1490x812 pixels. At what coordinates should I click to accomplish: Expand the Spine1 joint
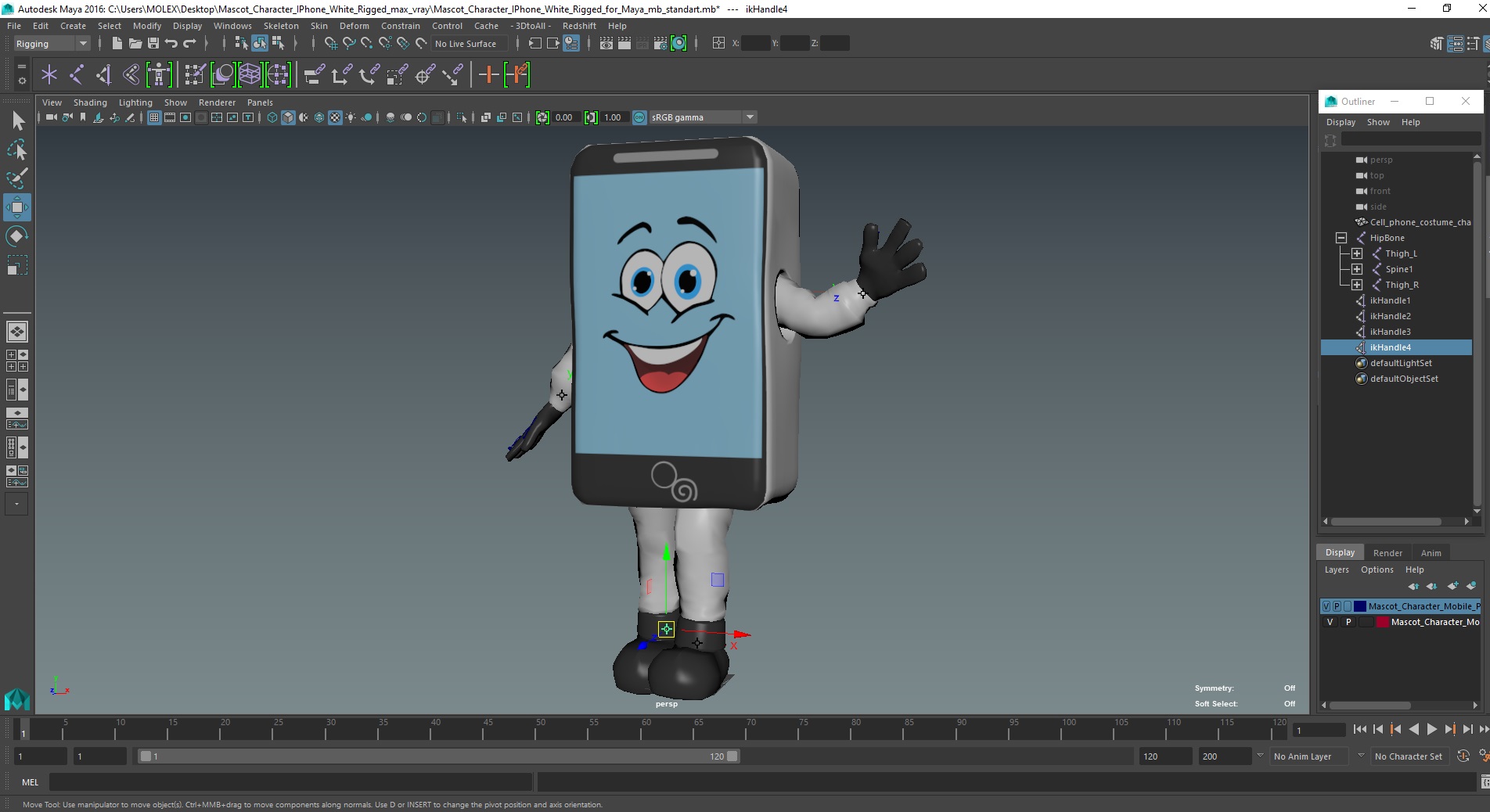(1357, 269)
